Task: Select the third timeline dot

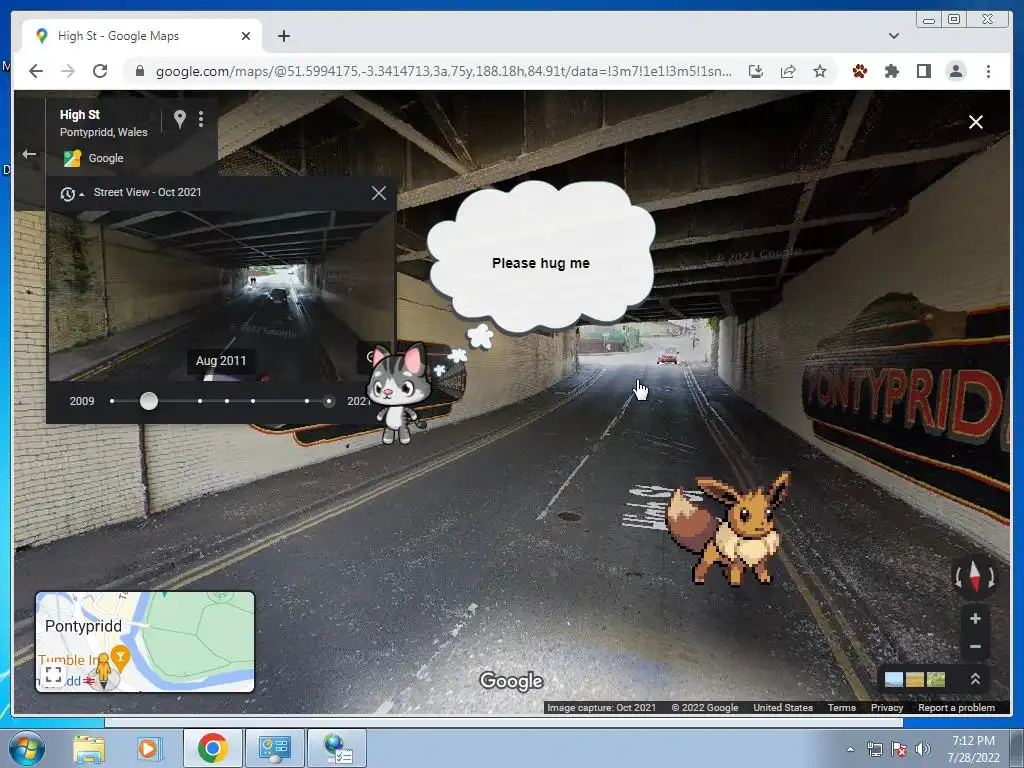Action: 200,401
